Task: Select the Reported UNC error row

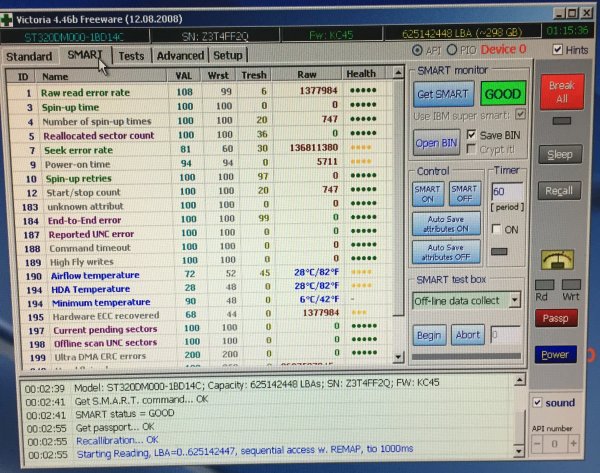Action: tap(204, 233)
